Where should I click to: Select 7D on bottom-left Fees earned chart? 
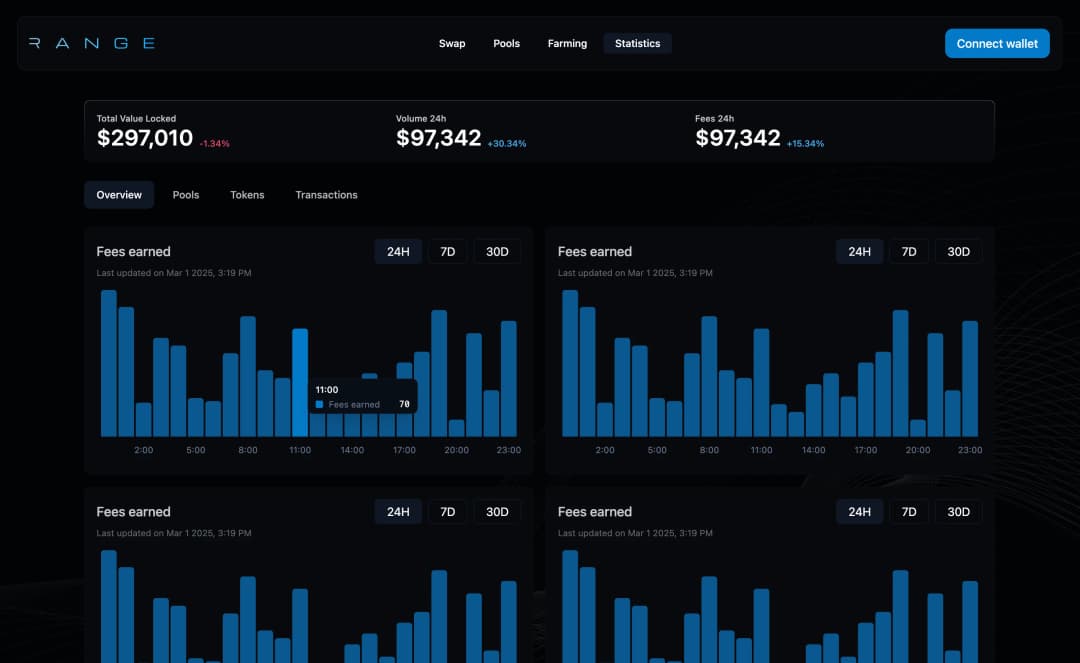tap(447, 512)
